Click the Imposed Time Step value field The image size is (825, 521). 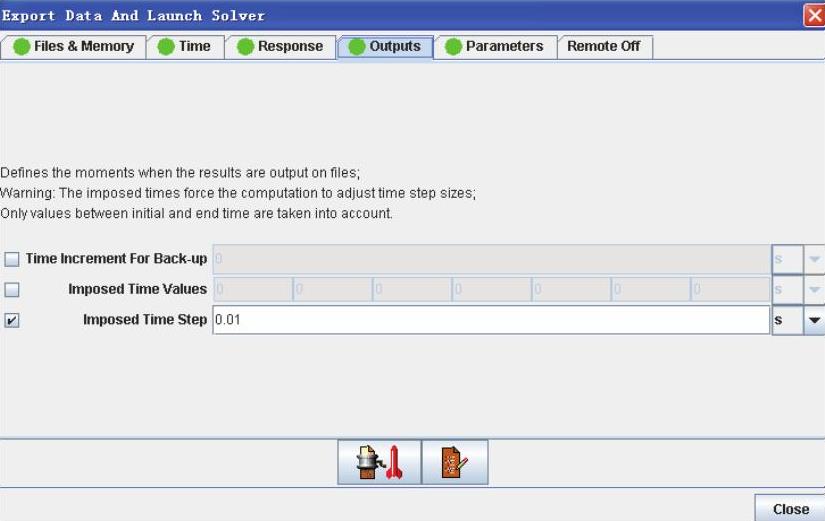490,320
